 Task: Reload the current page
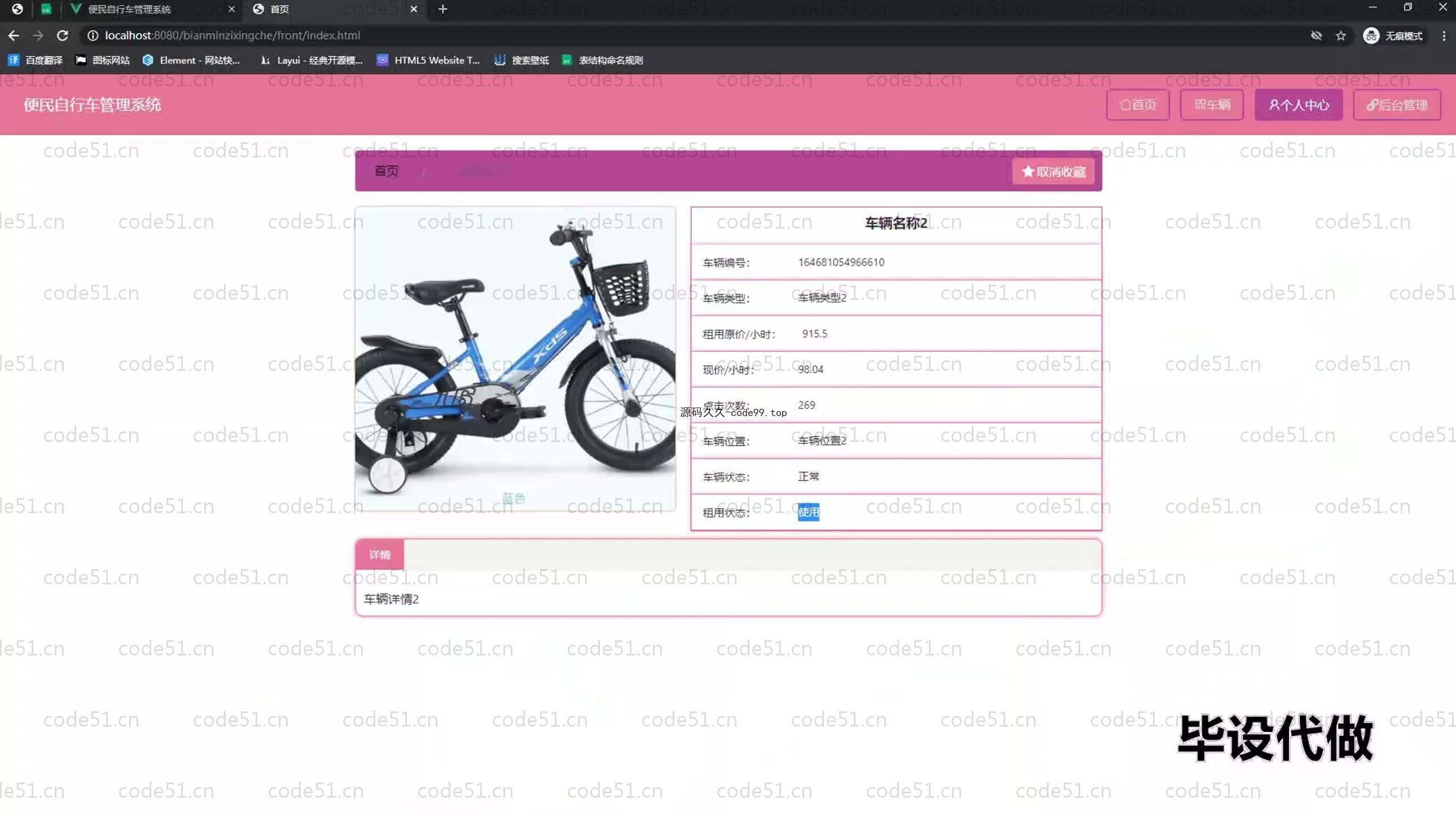click(63, 36)
